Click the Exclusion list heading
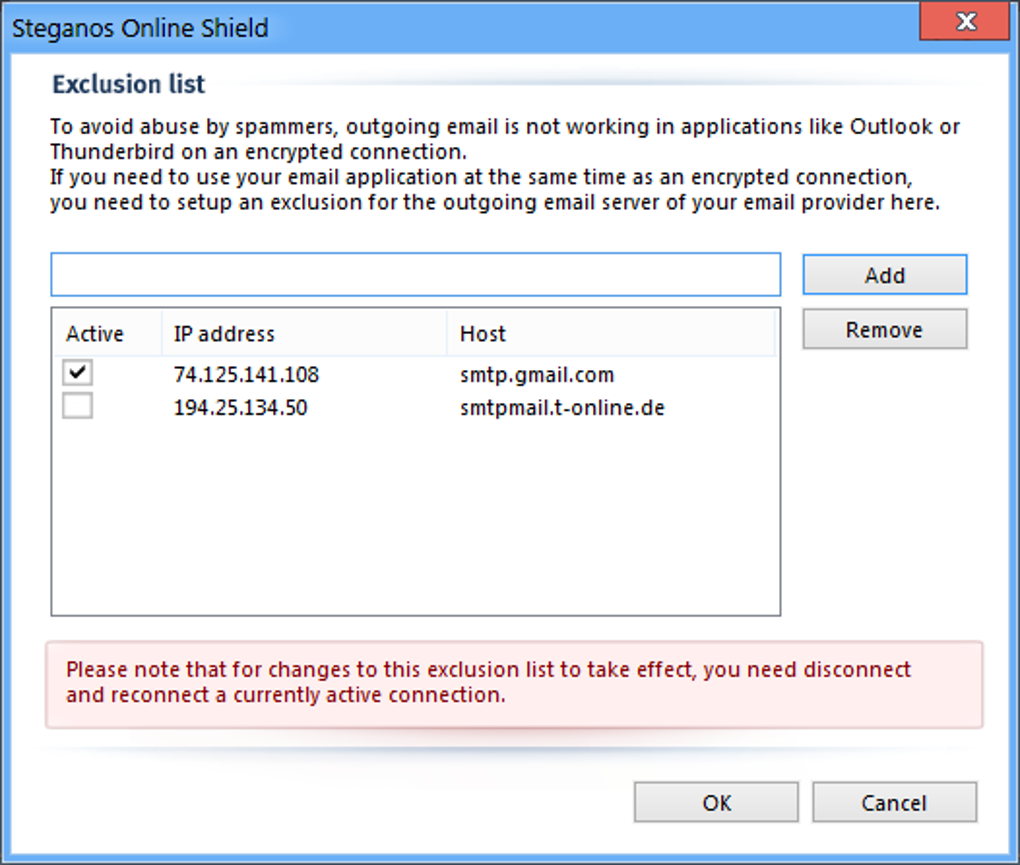 coord(129,85)
